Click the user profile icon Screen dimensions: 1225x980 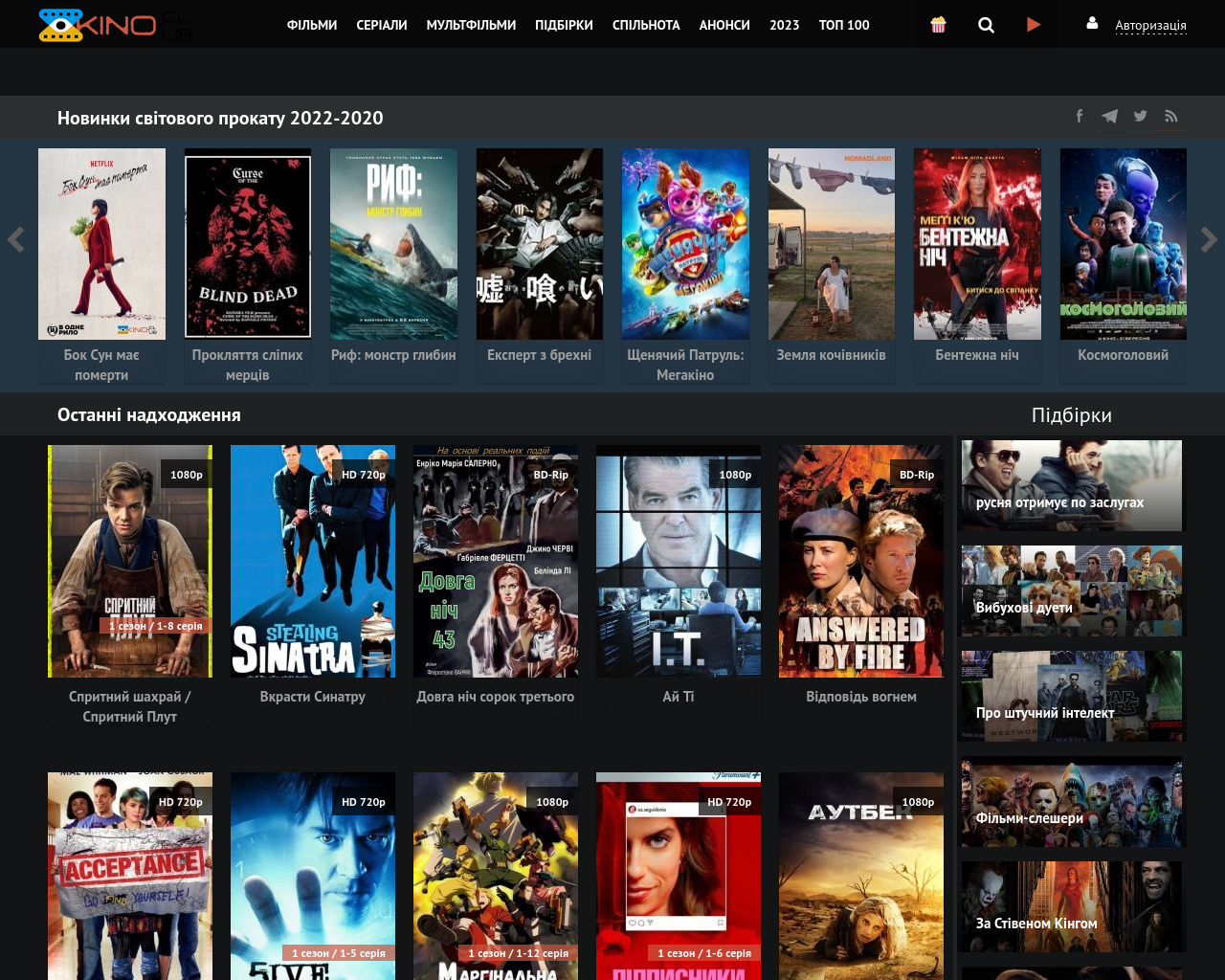[1092, 23]
